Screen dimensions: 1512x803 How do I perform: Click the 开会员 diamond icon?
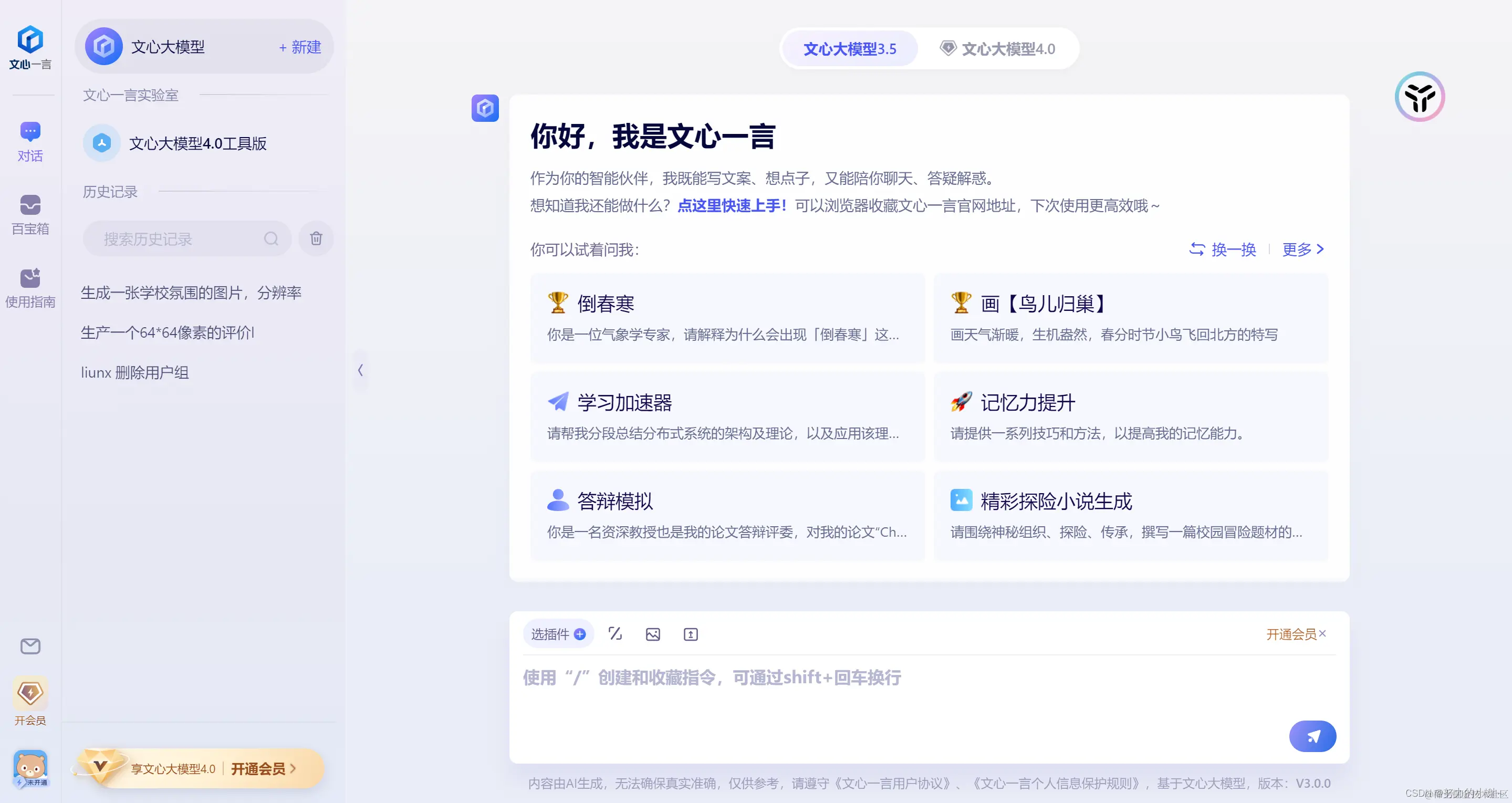click(30, 693)
